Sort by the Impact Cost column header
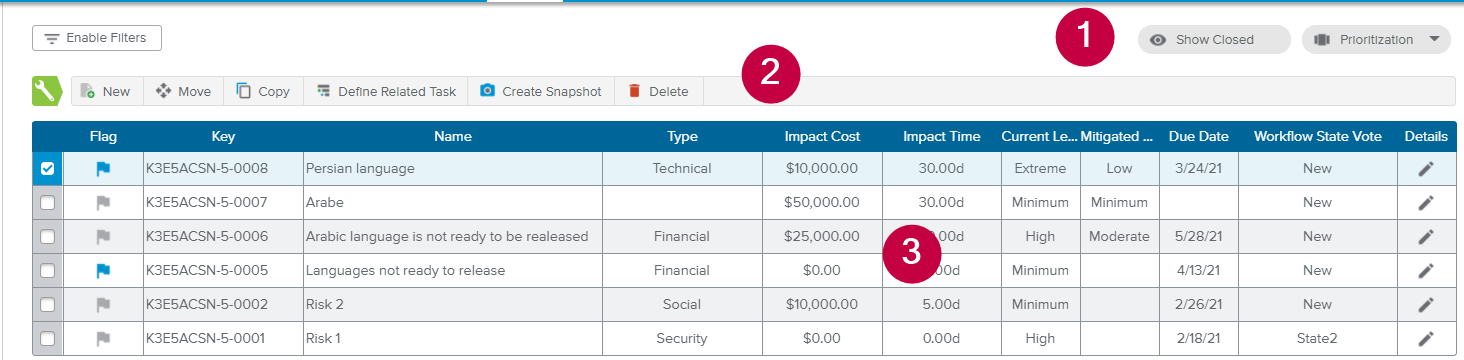Viewport: 1464px width, 360px height. (822, 136)
